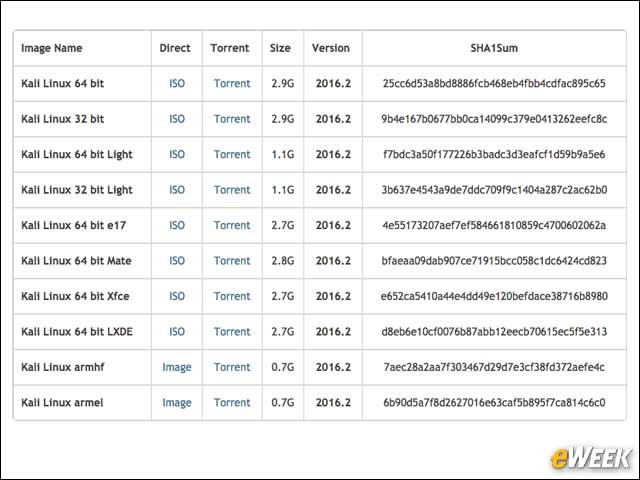Click the 1.1G size for 64 bit Light
Viewport: 640px width, 480px height.
click(282, 154)
